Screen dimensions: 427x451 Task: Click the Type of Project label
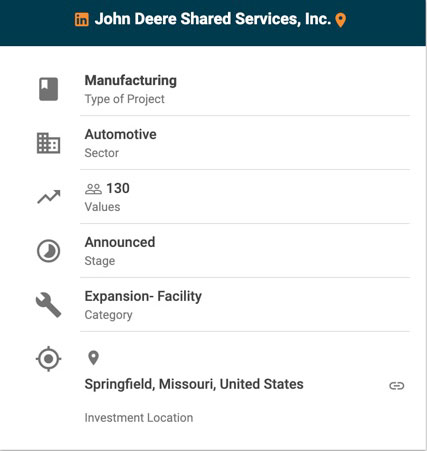tap(125, 99)
